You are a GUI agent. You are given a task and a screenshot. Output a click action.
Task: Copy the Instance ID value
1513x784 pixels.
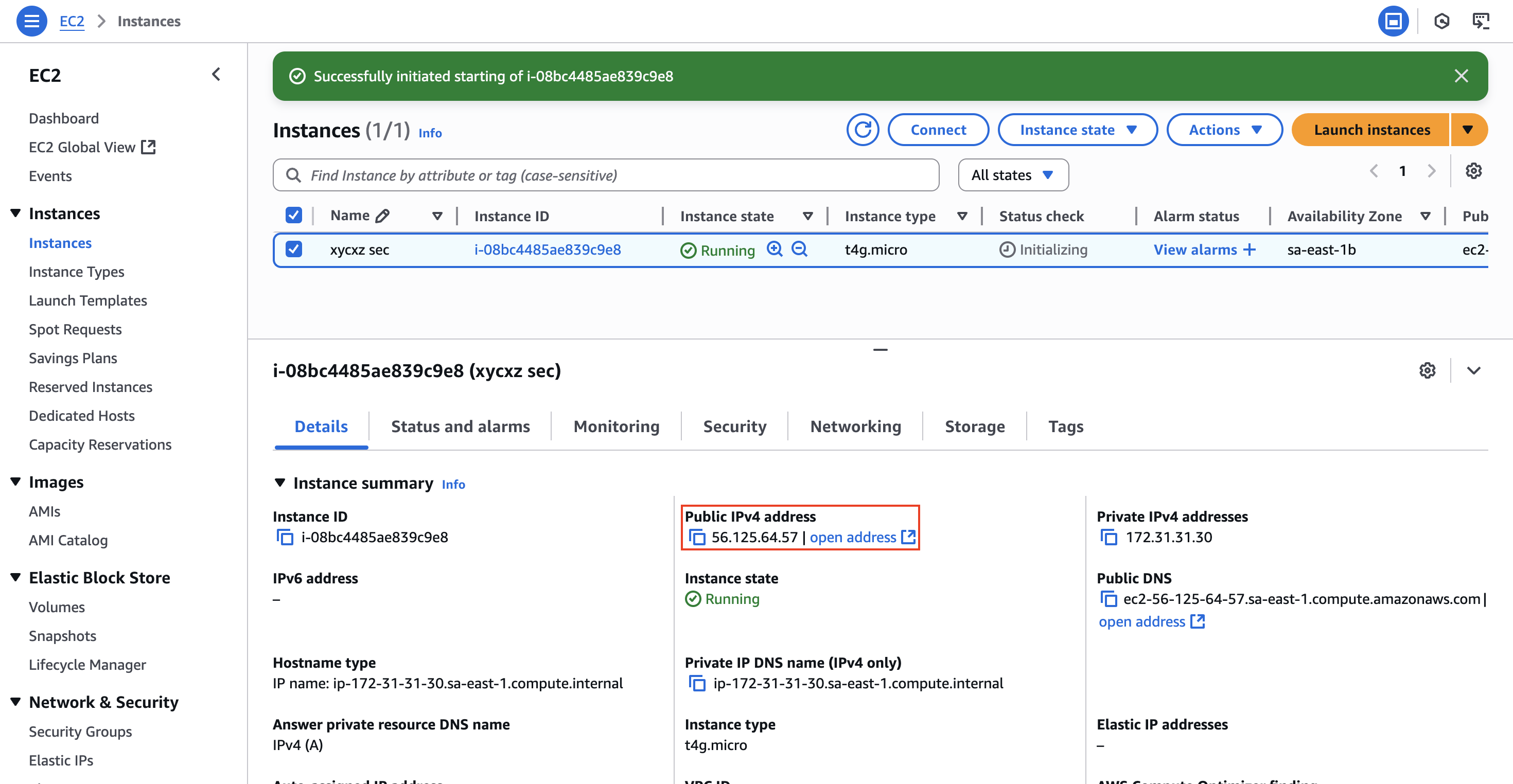285,538
